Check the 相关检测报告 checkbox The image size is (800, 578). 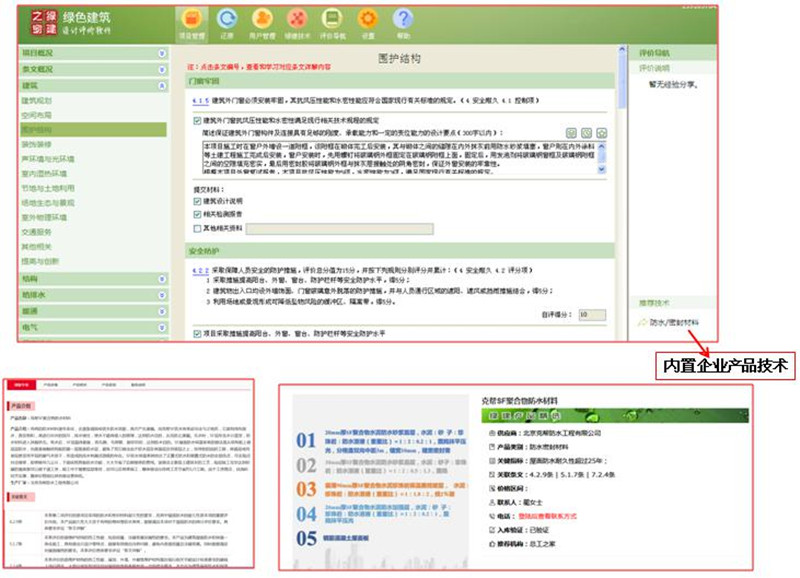pyautogui.click(x=196, y=215)
